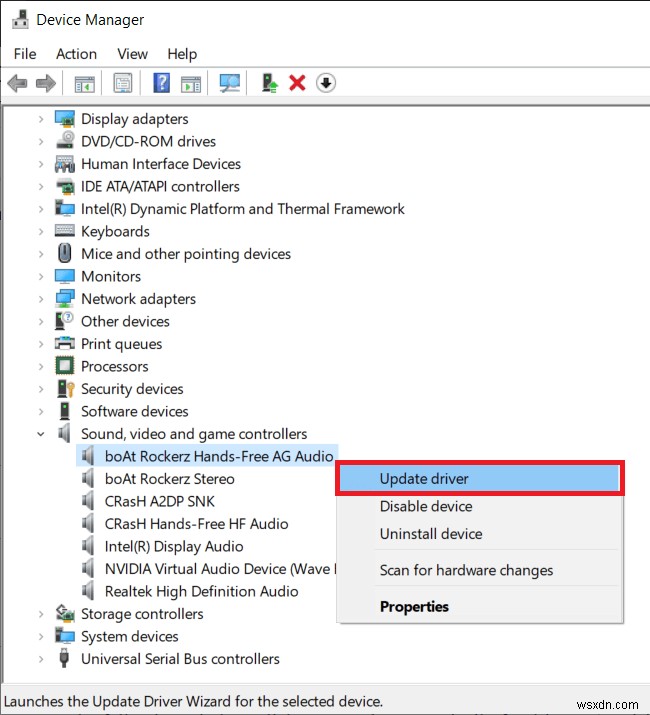Screen dimensions: 650x715
Task: Select Mice and other pointing devices label
Action: [186, 254]
